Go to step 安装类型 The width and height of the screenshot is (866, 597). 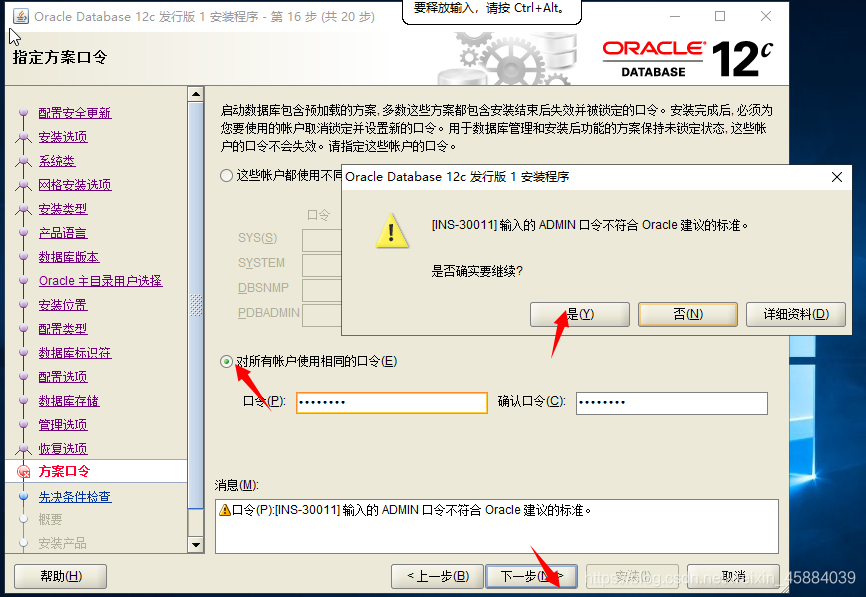(63, 209)
